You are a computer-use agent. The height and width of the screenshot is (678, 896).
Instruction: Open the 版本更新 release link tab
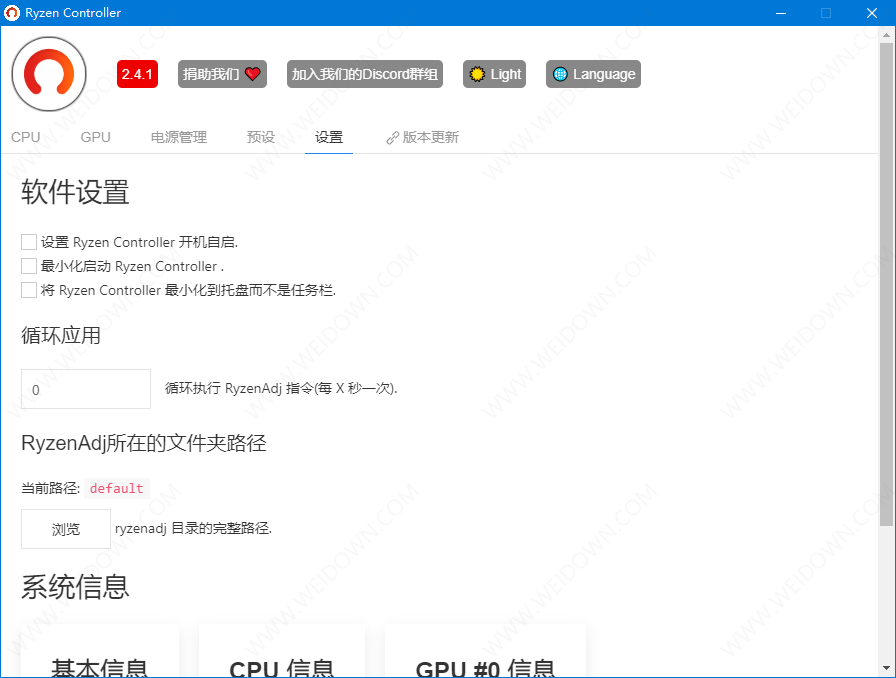pyautogui.click(x=422, y=137)
